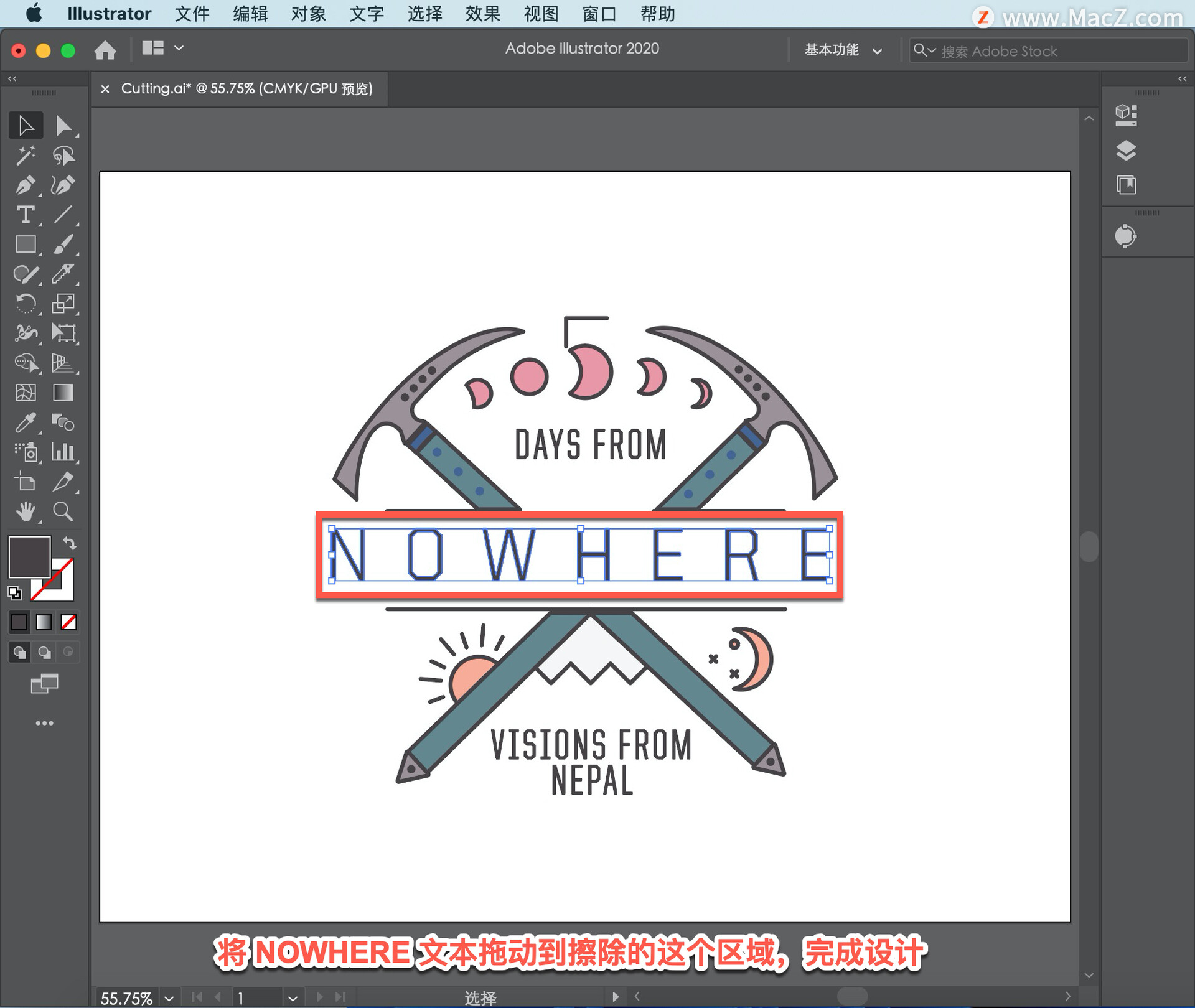Open the artboard number dropdown
The image size is (1195, 1008).
[x=293, y=998]
